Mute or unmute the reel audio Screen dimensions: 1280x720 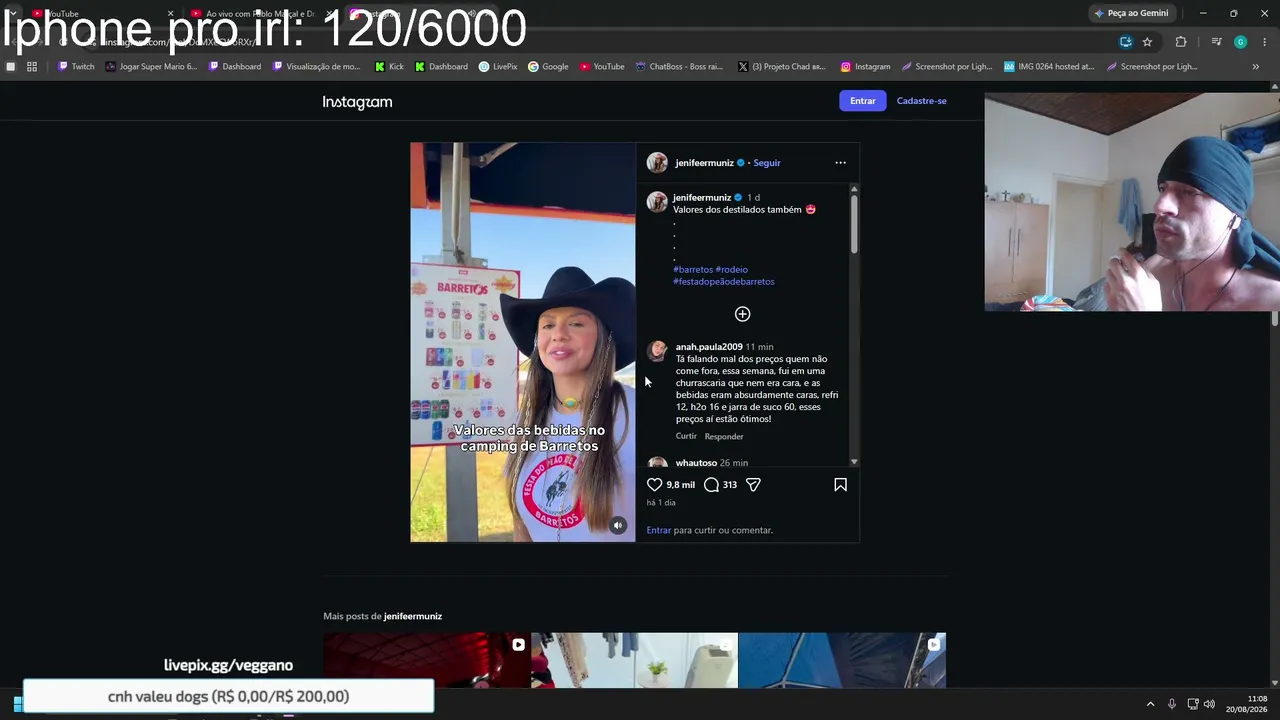click(x=618, y=526)
